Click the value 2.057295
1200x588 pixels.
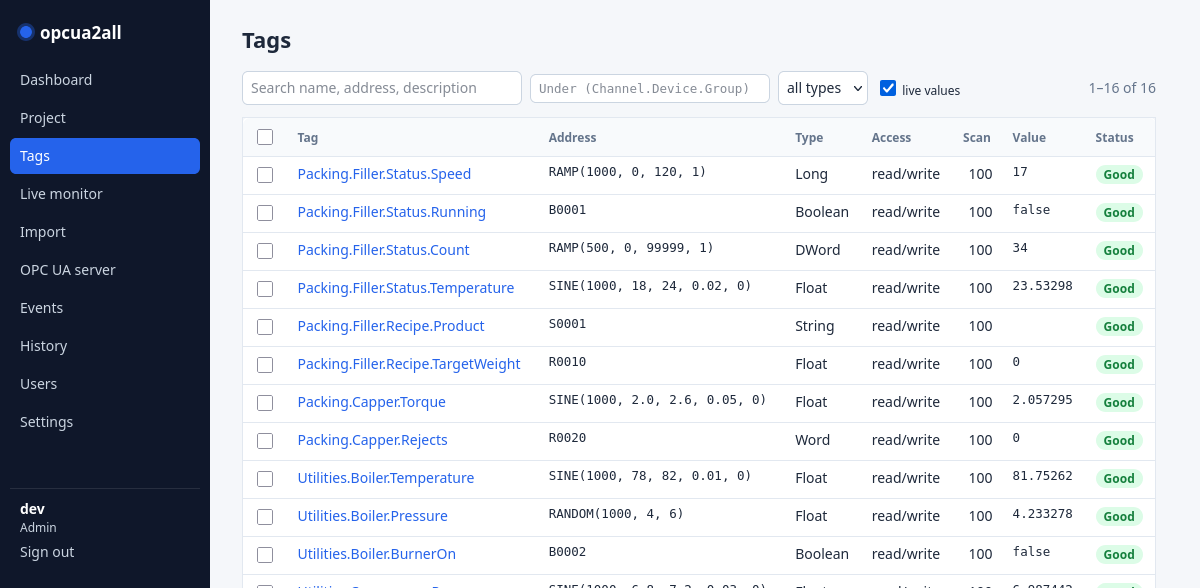[x=1042, y=400]
